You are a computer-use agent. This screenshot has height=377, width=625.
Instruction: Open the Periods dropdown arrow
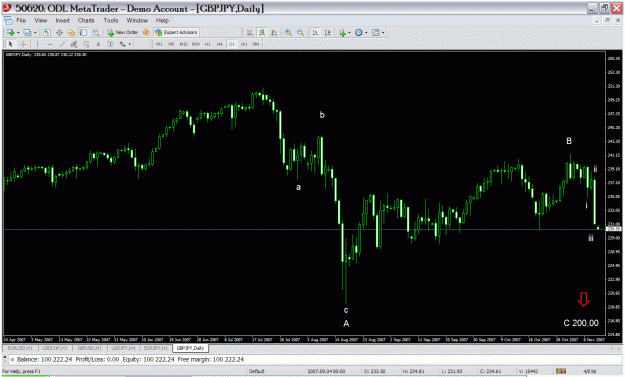click(x=366, y=33)
